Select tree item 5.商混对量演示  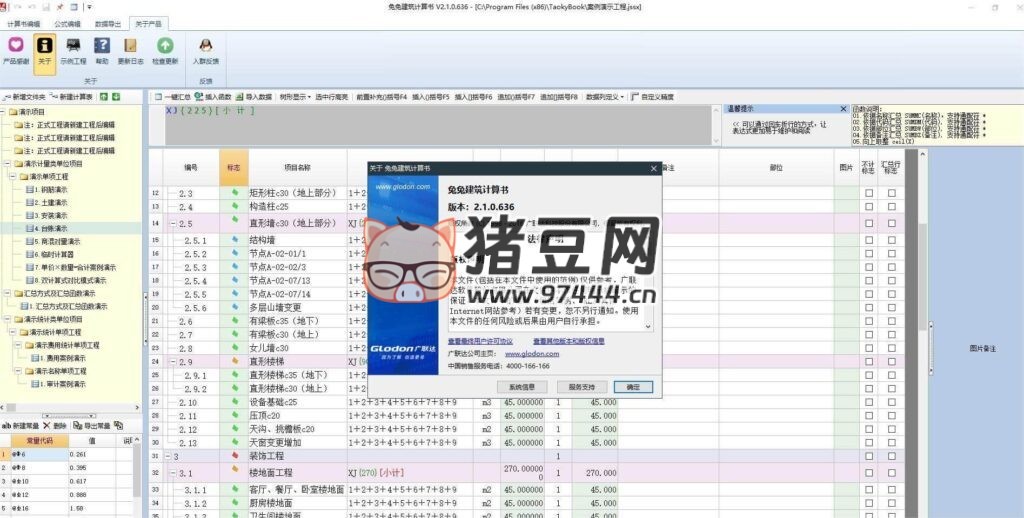coord(53,241)
